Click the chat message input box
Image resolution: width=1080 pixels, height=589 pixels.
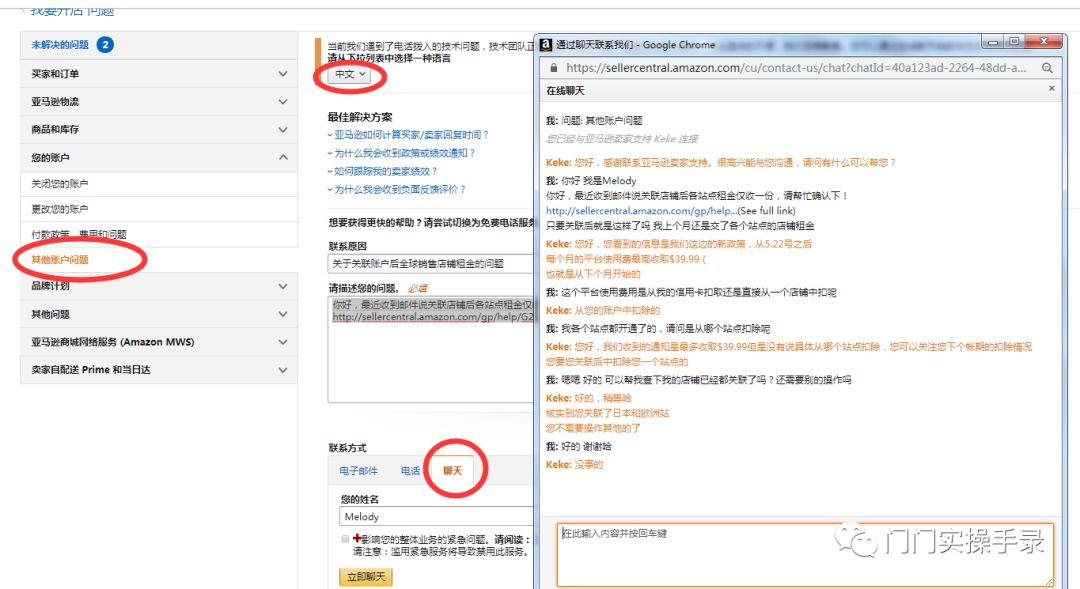tap(804, 555)
